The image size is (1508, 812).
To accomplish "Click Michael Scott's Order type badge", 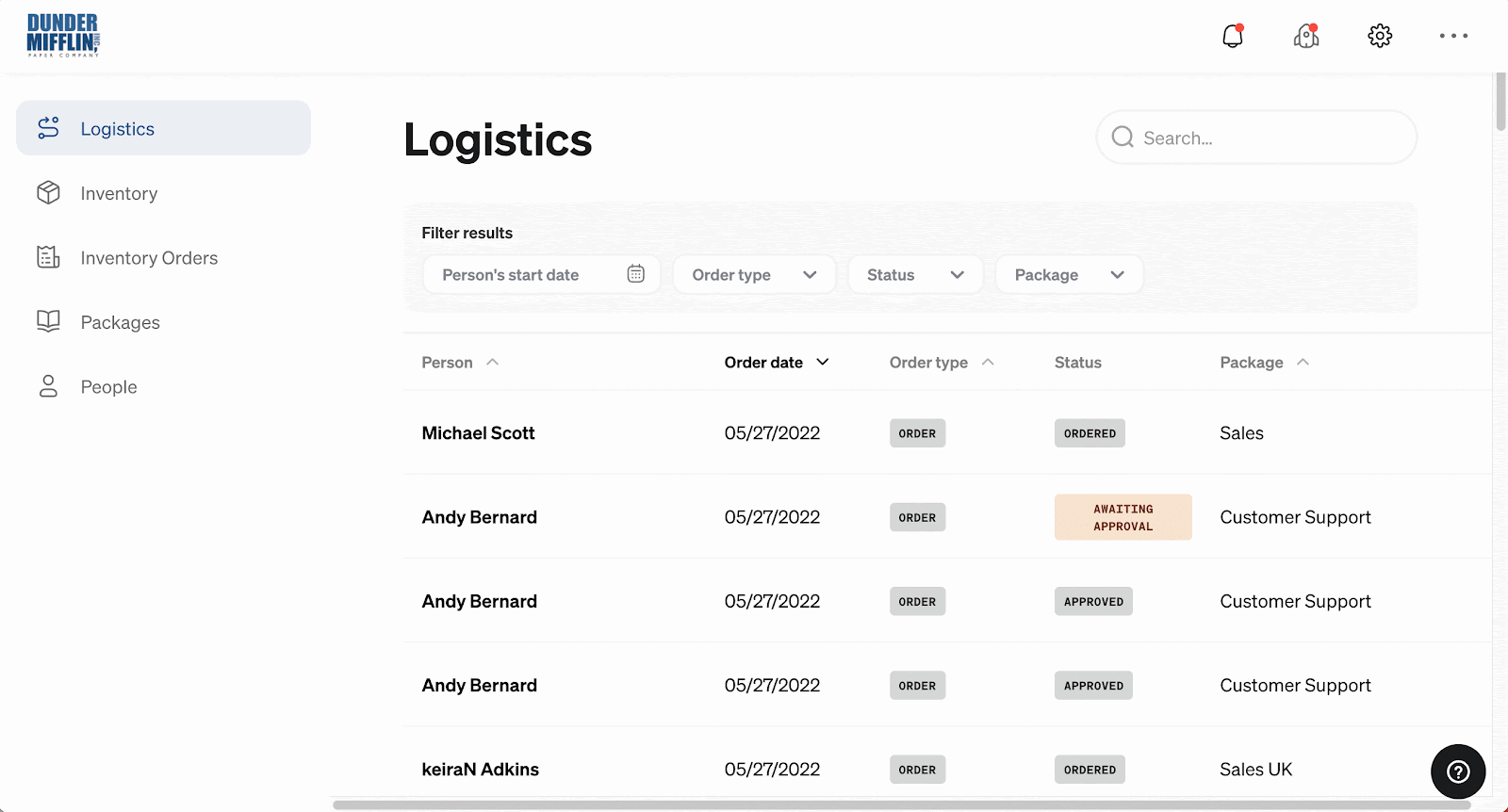I will [917, 433].
